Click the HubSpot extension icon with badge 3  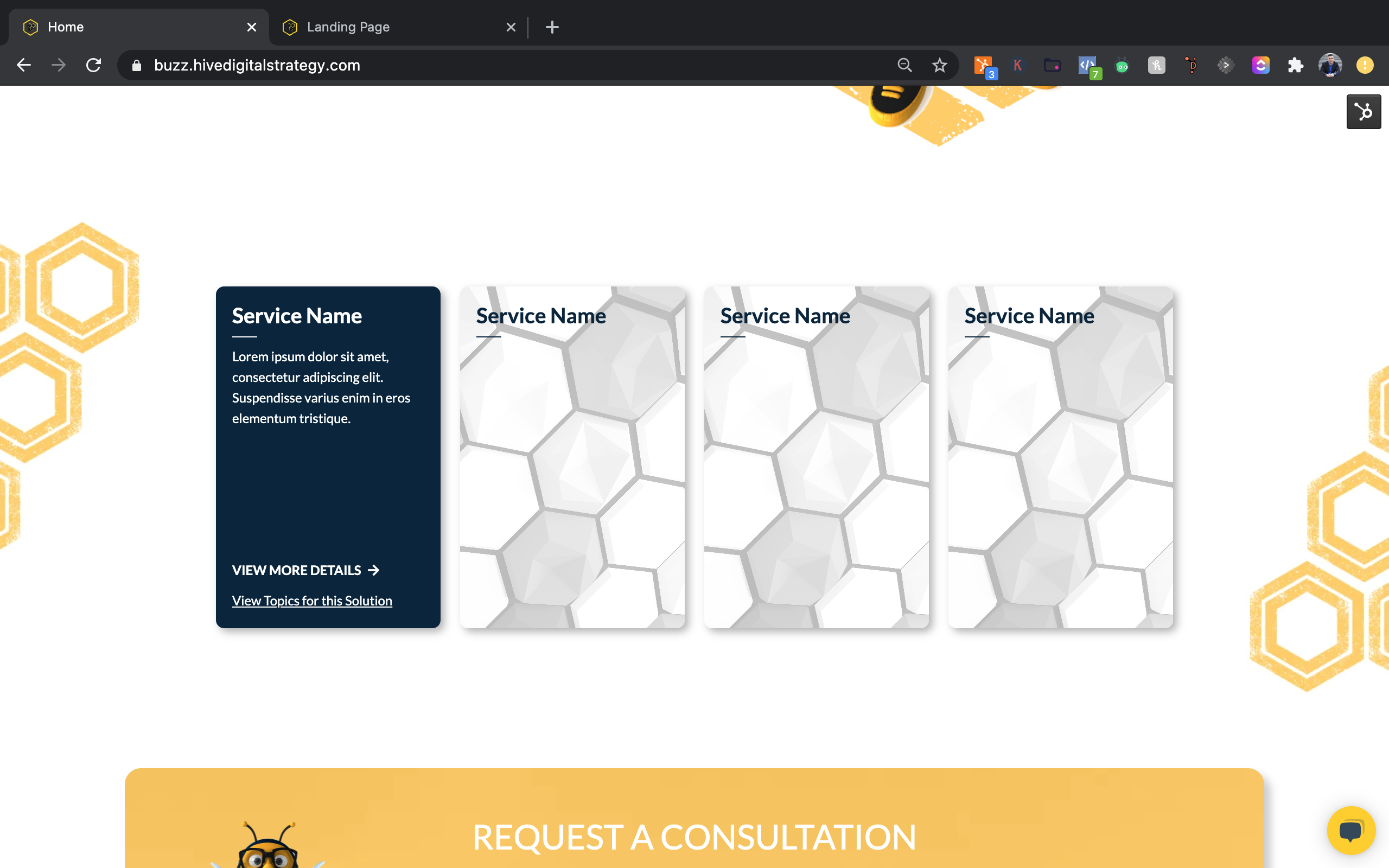984,66
